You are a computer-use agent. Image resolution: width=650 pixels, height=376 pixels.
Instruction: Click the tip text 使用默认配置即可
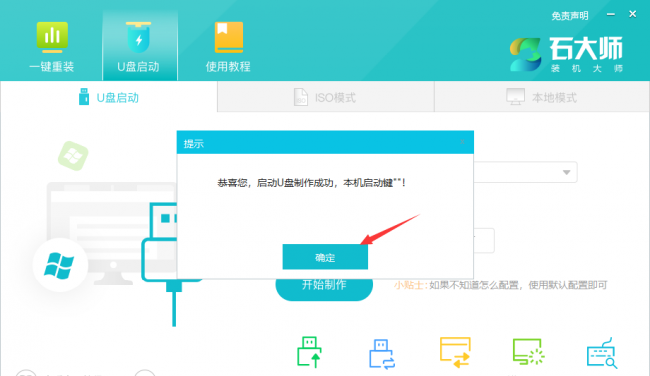point(568,285)
